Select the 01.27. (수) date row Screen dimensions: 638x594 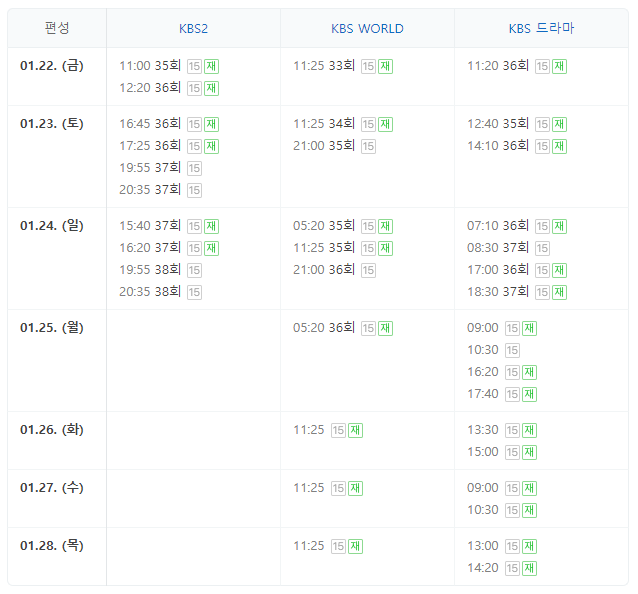pyautogui.click(x=52, y=487)
